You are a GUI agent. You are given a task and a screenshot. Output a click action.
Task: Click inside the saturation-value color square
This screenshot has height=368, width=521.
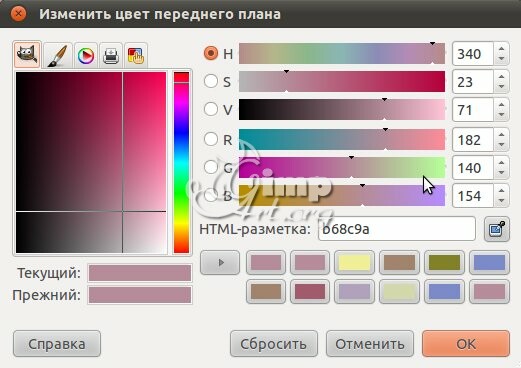pos(91,163)
